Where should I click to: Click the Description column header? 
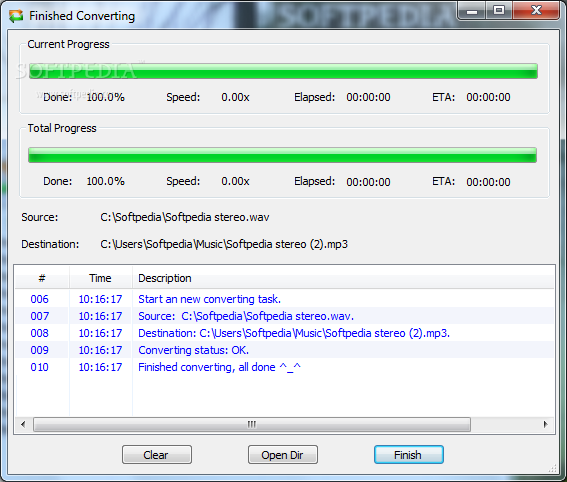(x=344, y=278)
